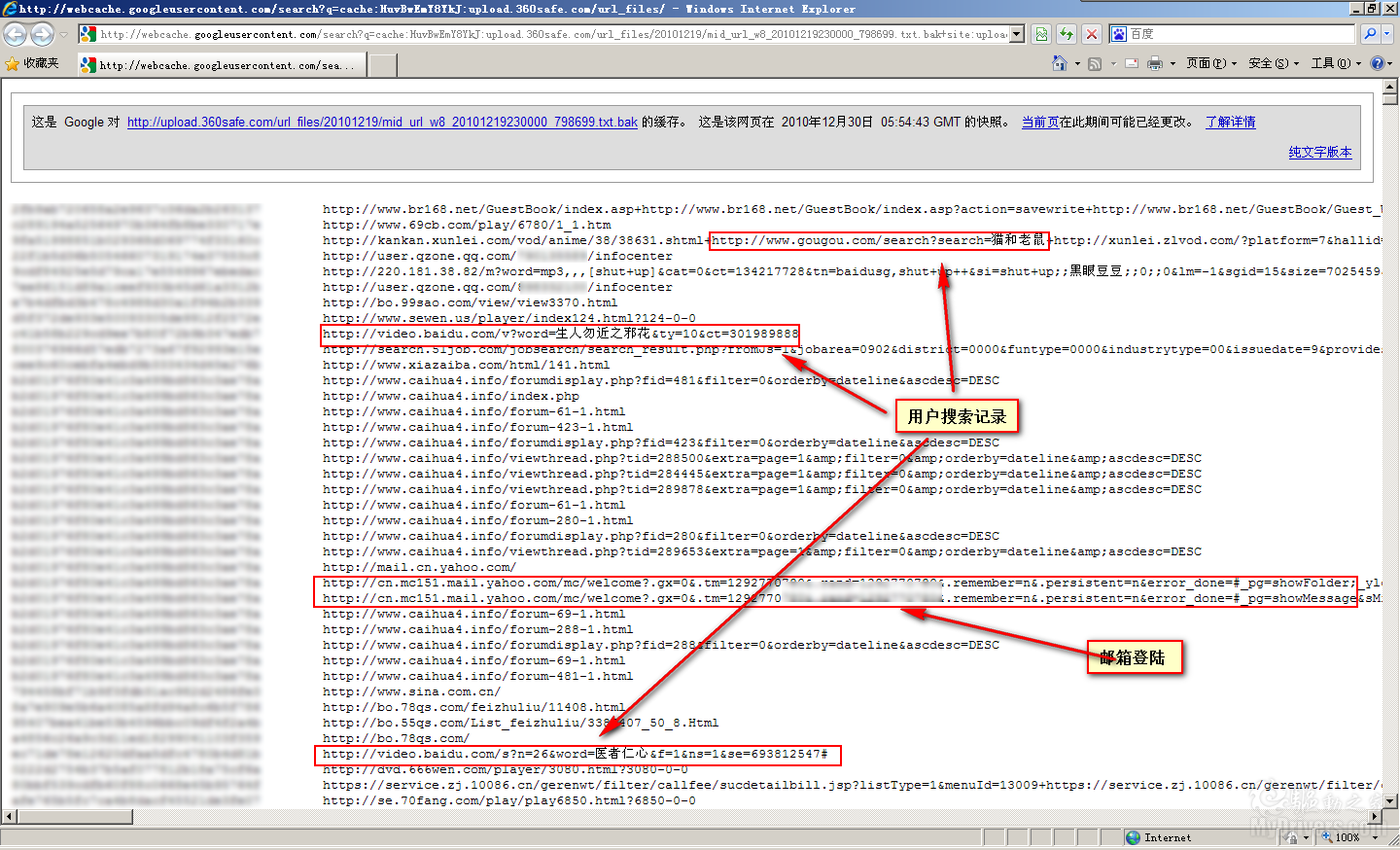This screenshot has height=850, width=1400.
Task: Follow the 当前页 current page link
Action: (1040, 122)
